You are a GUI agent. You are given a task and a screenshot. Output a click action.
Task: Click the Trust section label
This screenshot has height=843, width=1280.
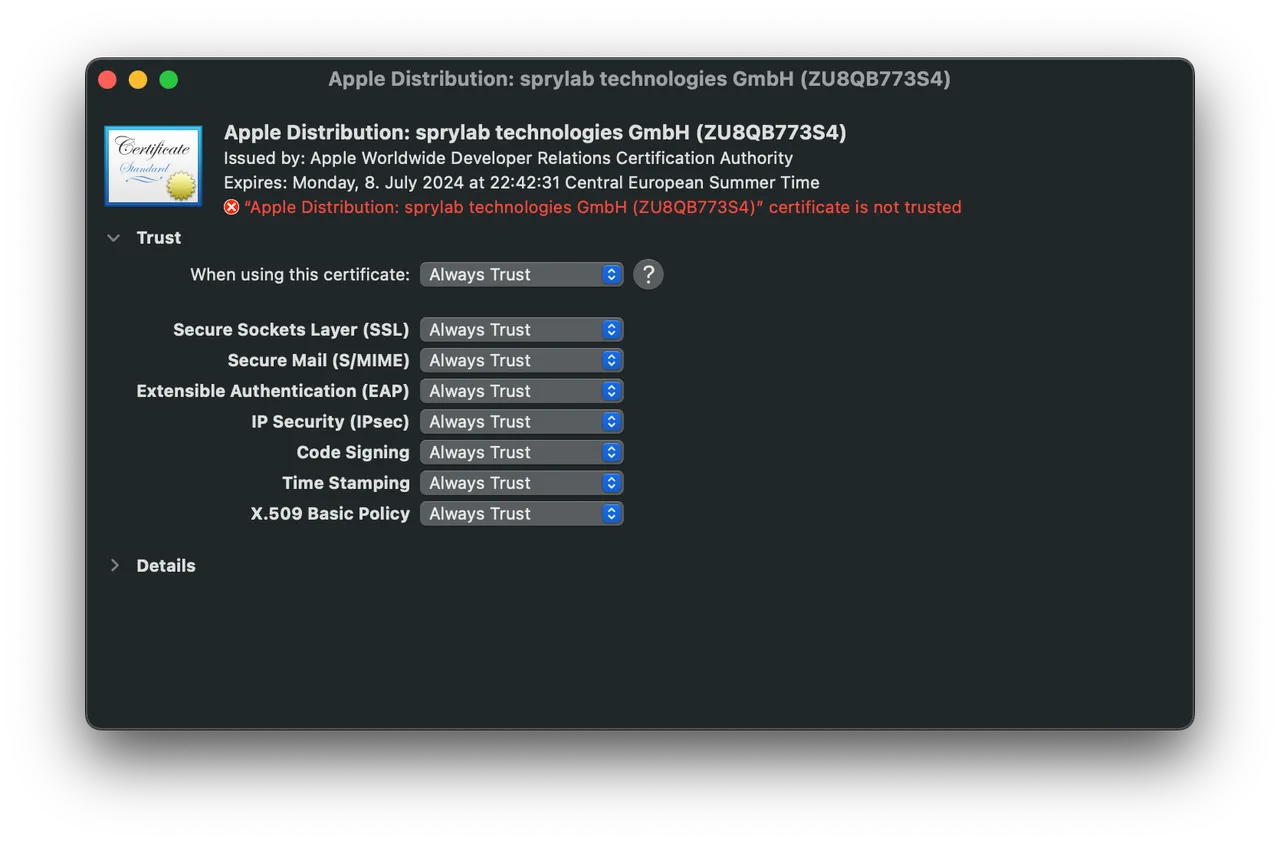(158, 238)
